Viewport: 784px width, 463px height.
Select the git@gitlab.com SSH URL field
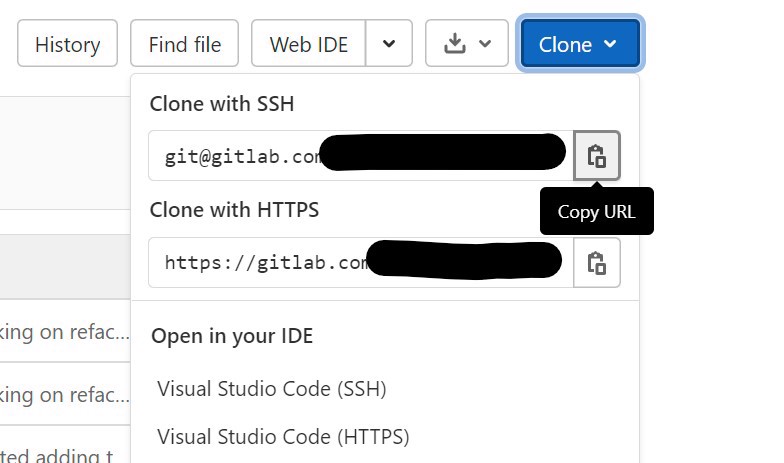coord(361,156)
